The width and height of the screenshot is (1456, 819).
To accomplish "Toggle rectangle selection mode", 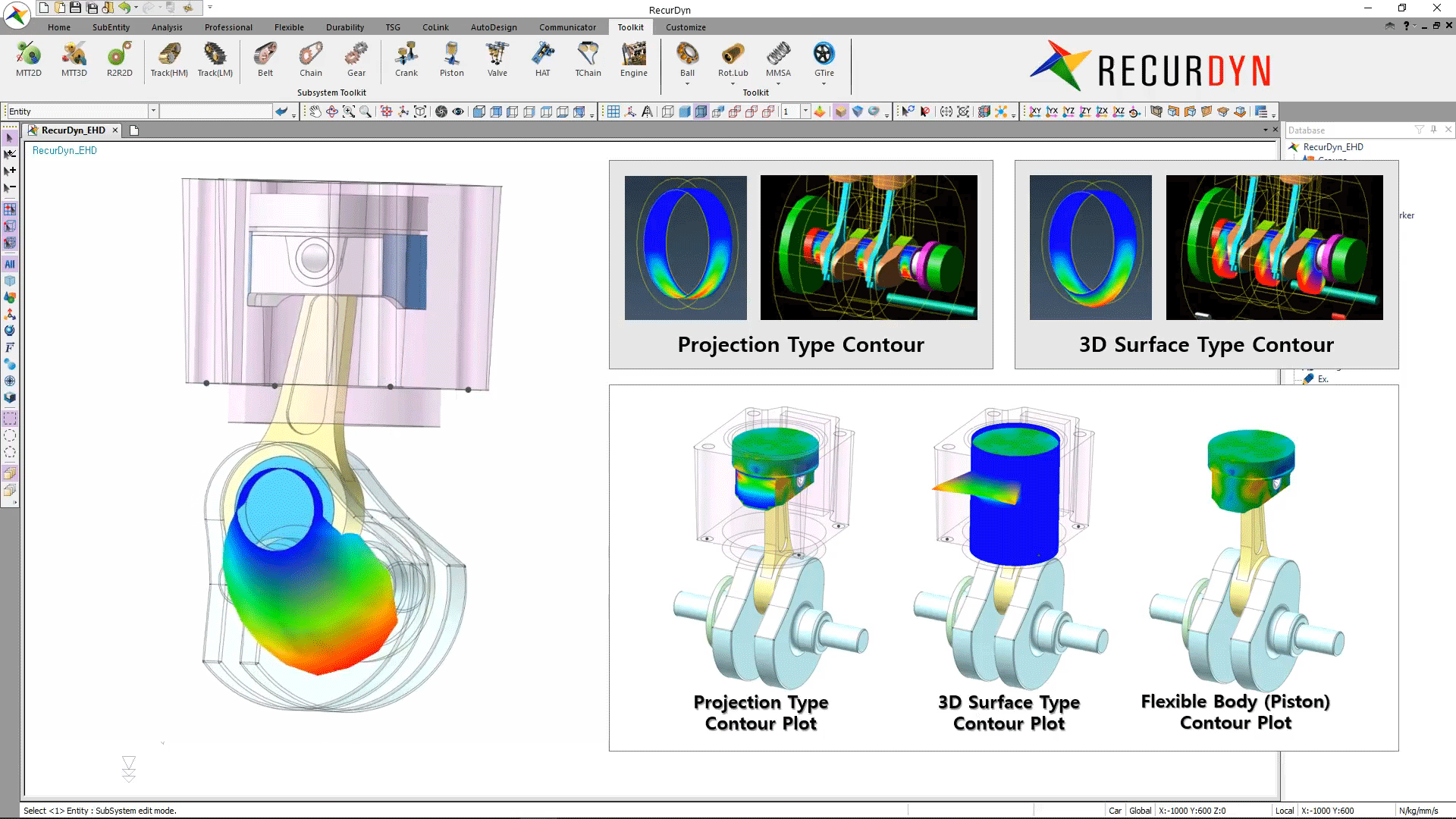I will [x=10, y=419].
